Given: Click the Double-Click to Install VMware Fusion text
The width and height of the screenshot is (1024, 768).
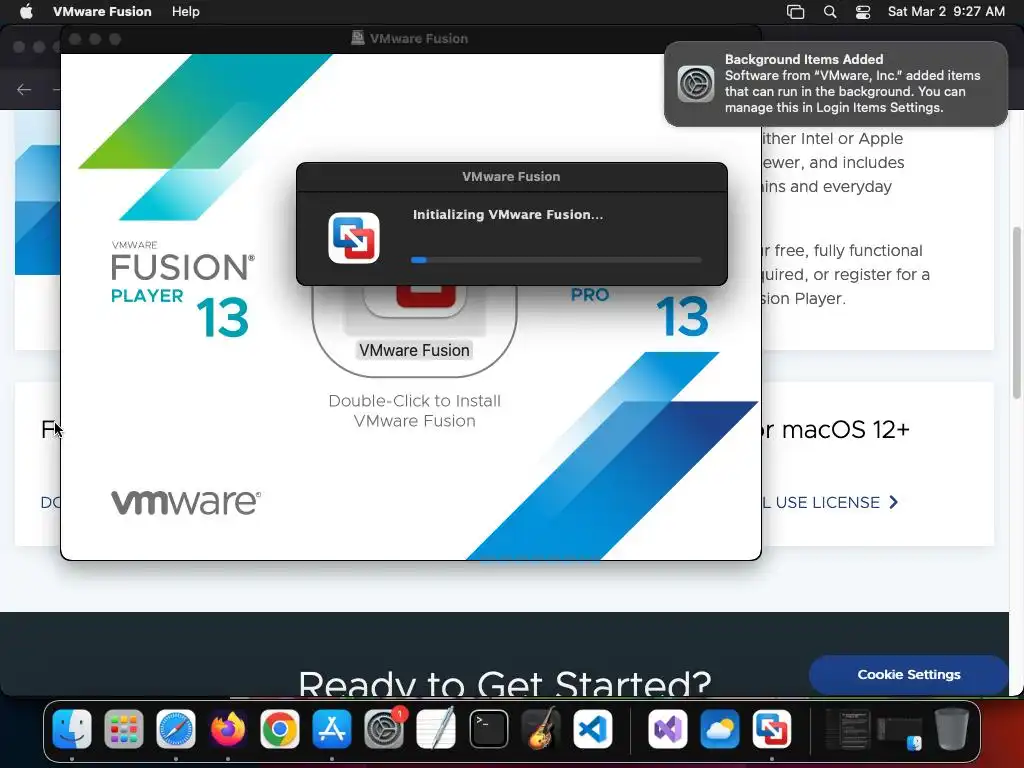Looking at the screenshot, I should coord(414,411).
